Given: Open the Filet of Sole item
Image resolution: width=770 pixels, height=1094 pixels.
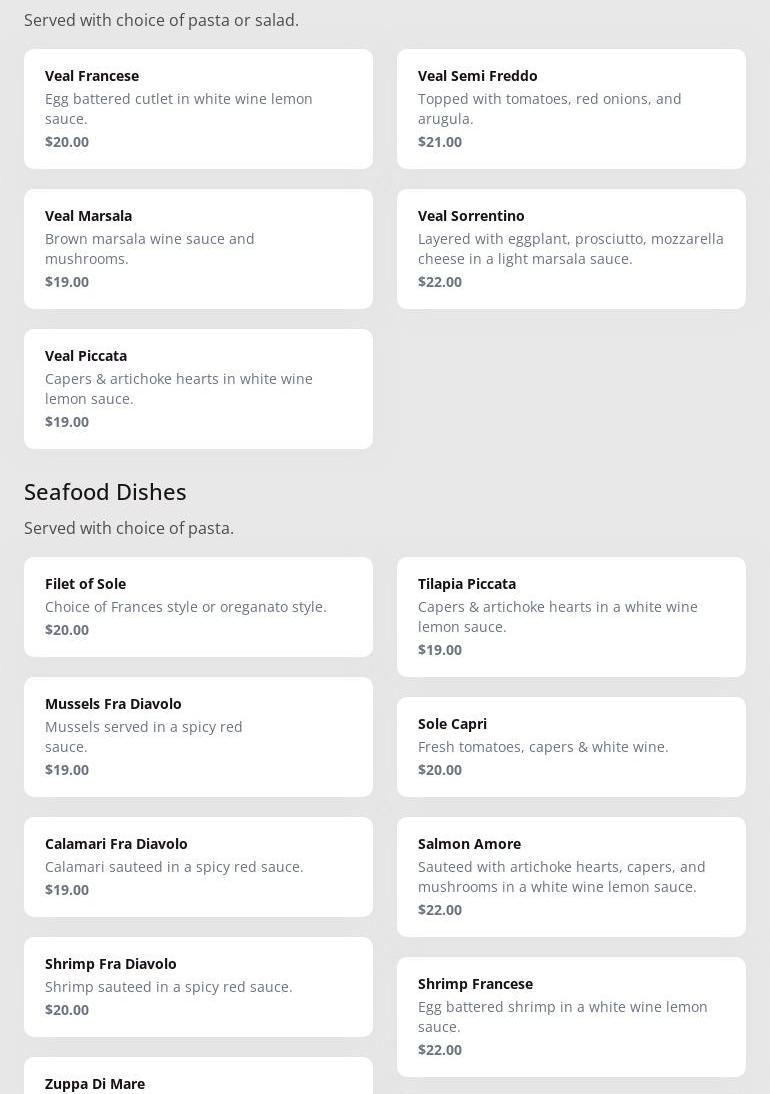Looking at the screenshot, I should 198,606.
